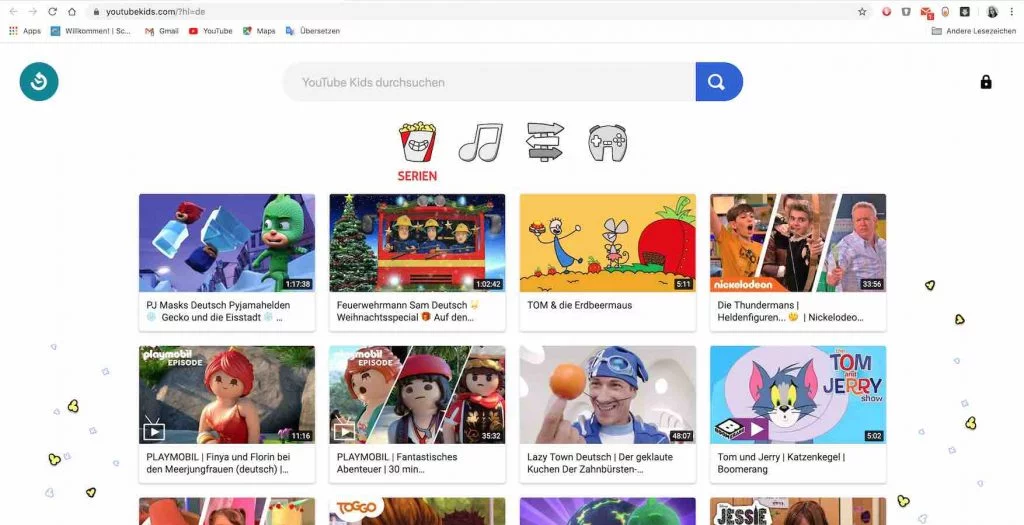Open Lazy Town Deutsch video thumbnail
The image size is (1024, 525).
[607, 394]
